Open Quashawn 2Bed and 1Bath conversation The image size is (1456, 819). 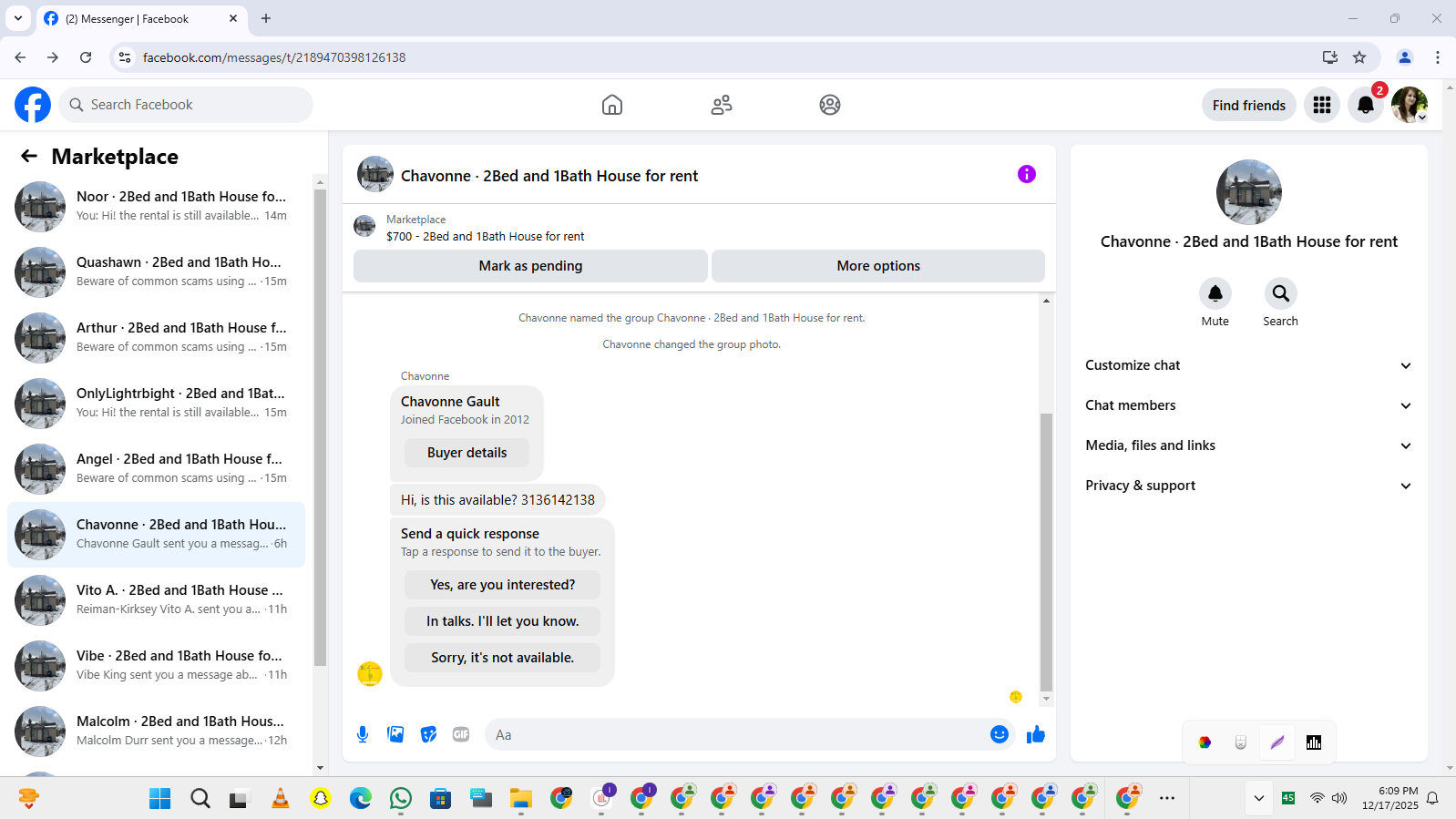click(x=157, y=271)
